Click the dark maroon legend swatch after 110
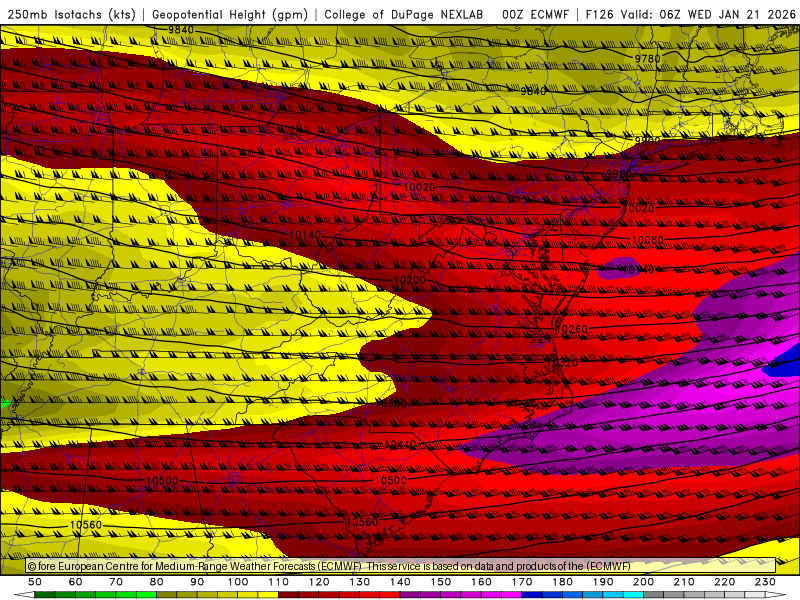 click(288, 594)
